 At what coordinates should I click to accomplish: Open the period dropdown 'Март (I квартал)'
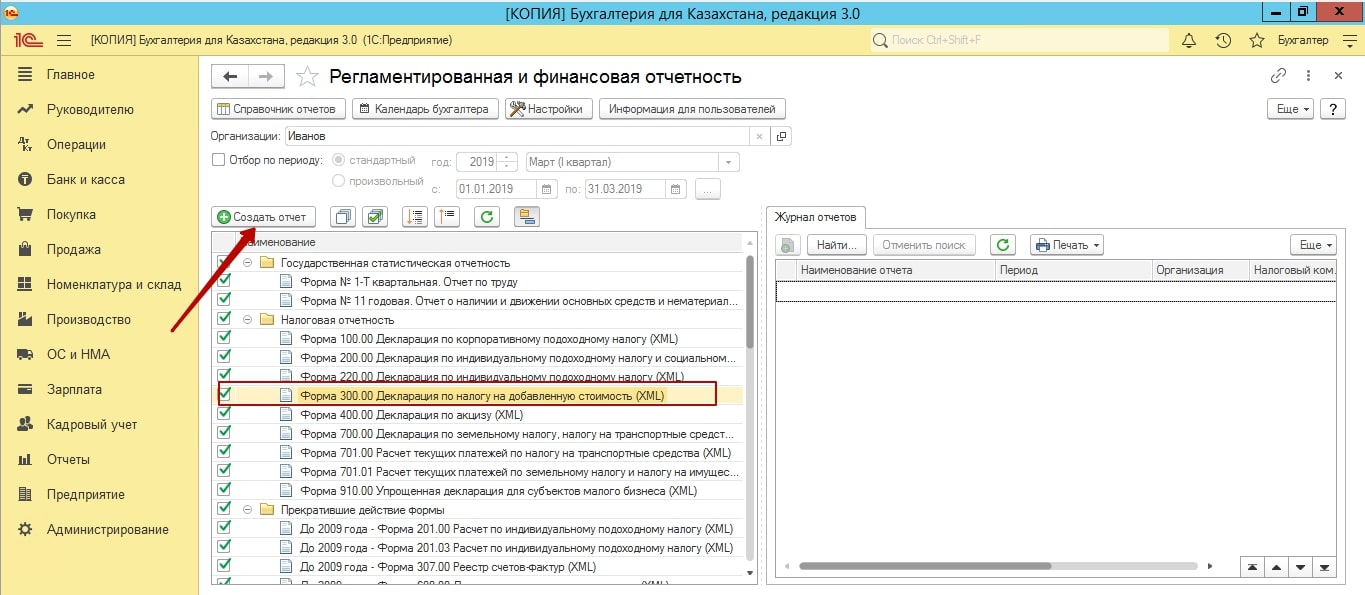730,162
